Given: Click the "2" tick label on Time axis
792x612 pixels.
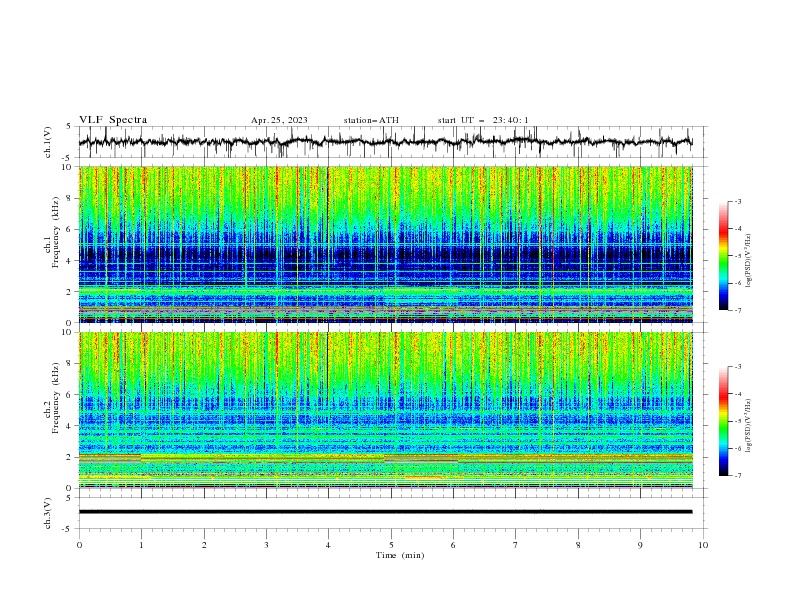Looking at the screenshot, I should (x=204, y=545).
